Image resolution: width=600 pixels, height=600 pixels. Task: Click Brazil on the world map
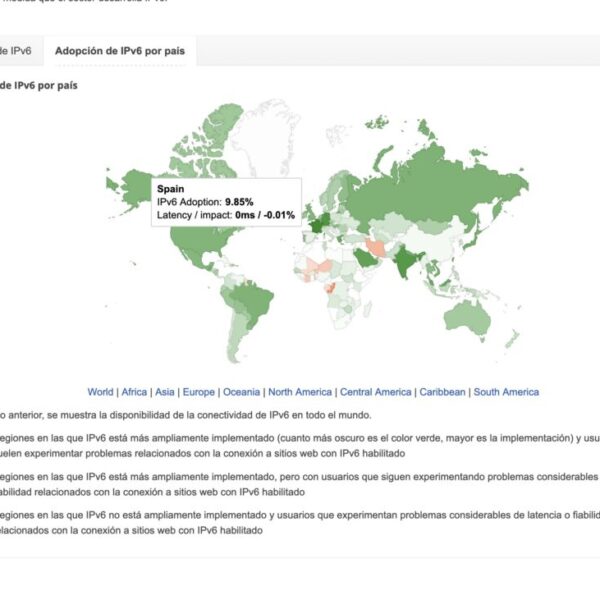point(254,302)
